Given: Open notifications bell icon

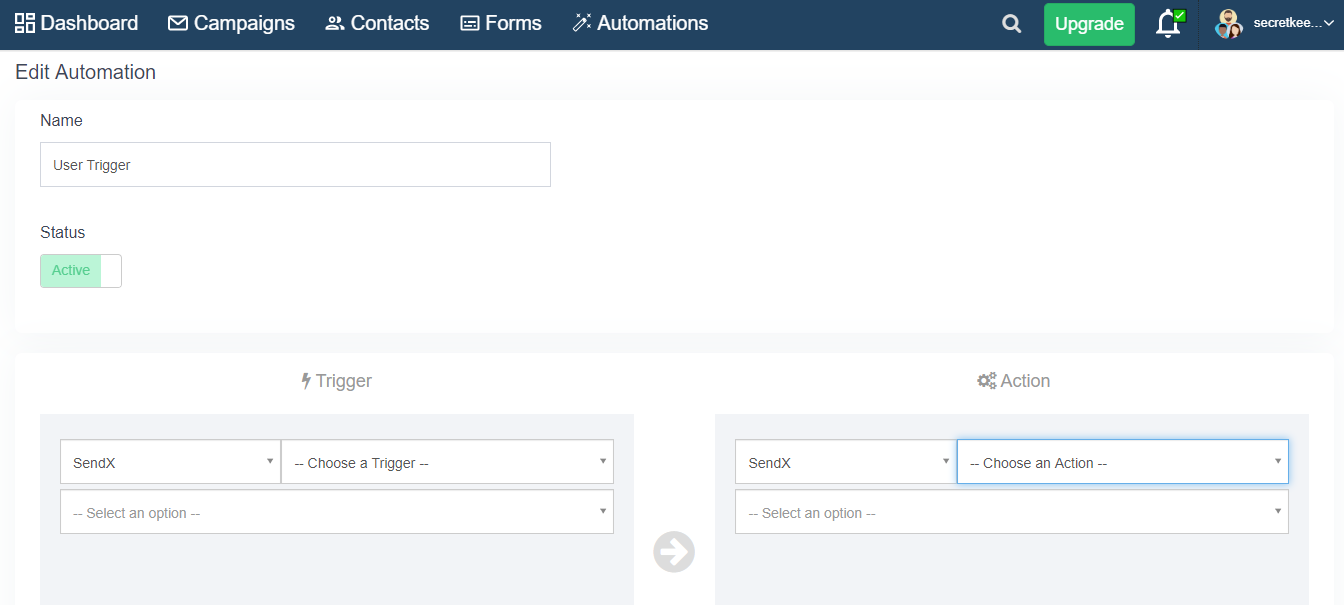Looking at the screenshot, I should (x=1168, y=24).
